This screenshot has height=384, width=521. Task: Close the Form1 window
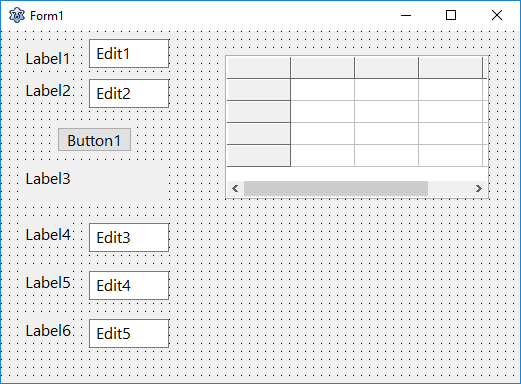pos(497,15)
